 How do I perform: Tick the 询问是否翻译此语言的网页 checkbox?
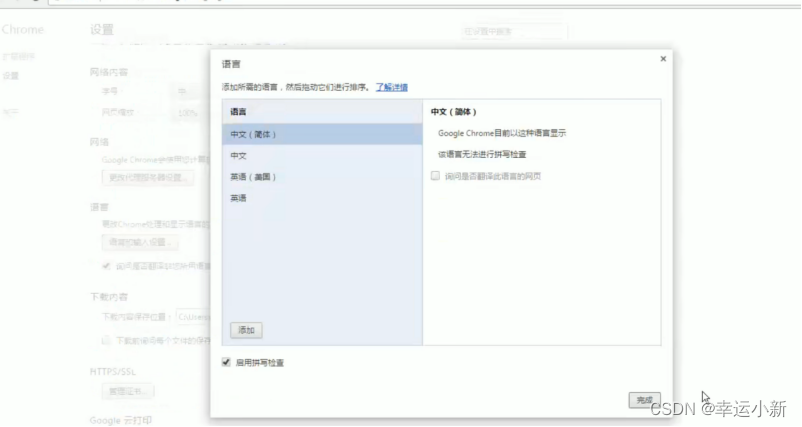tap(435, 176)
